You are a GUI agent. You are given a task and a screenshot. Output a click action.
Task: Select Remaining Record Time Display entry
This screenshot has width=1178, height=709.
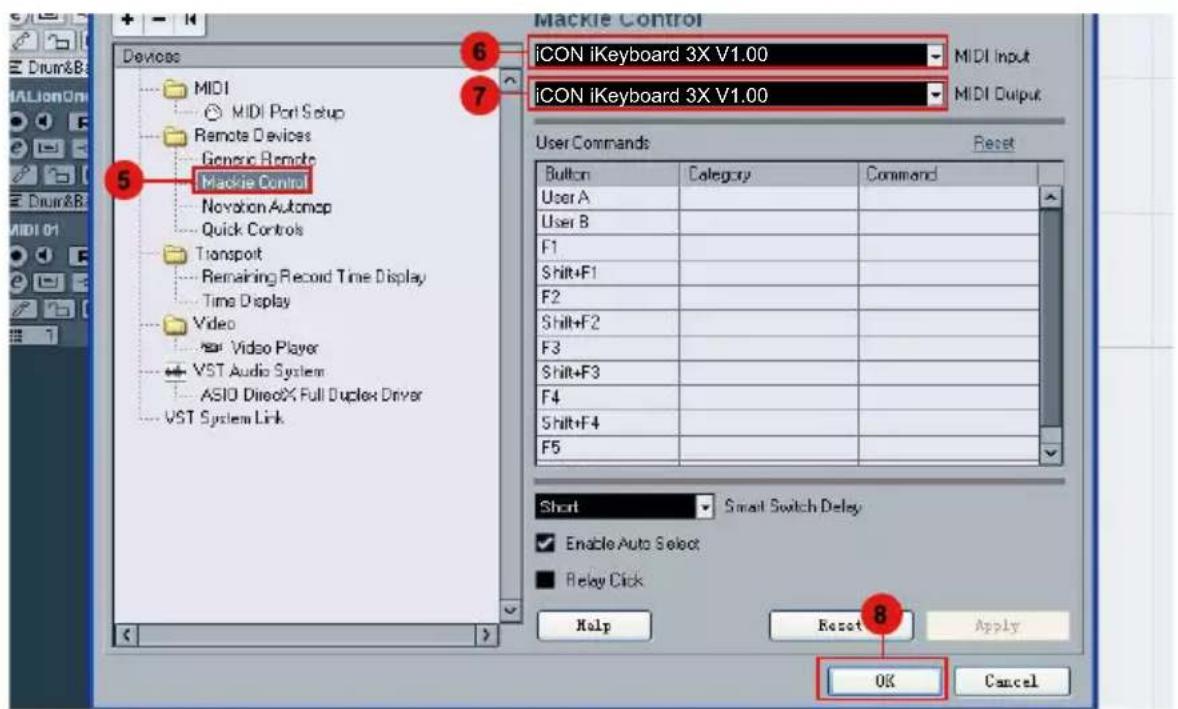[x=313, y=277]
